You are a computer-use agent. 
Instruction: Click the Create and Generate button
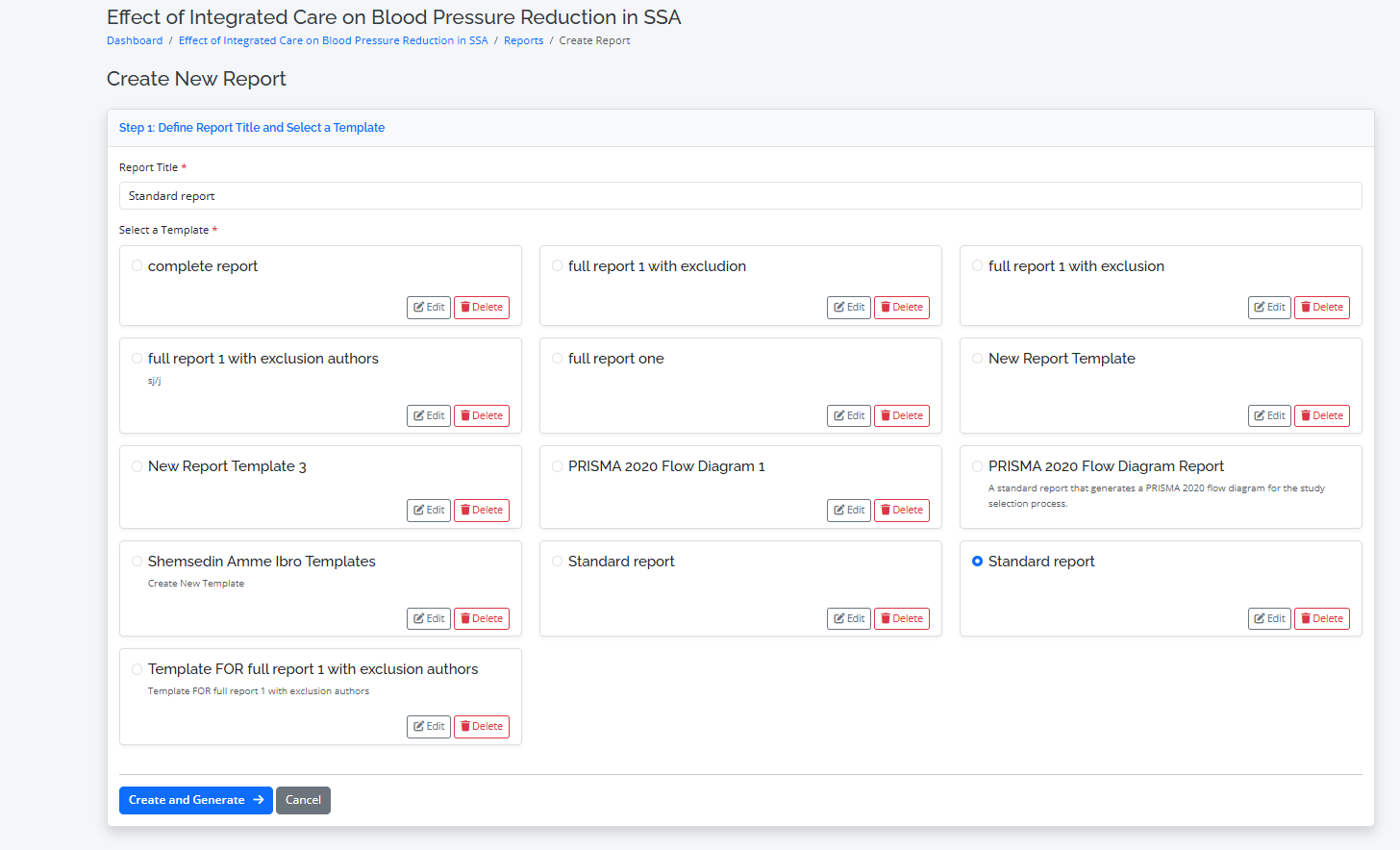(195, 800)
